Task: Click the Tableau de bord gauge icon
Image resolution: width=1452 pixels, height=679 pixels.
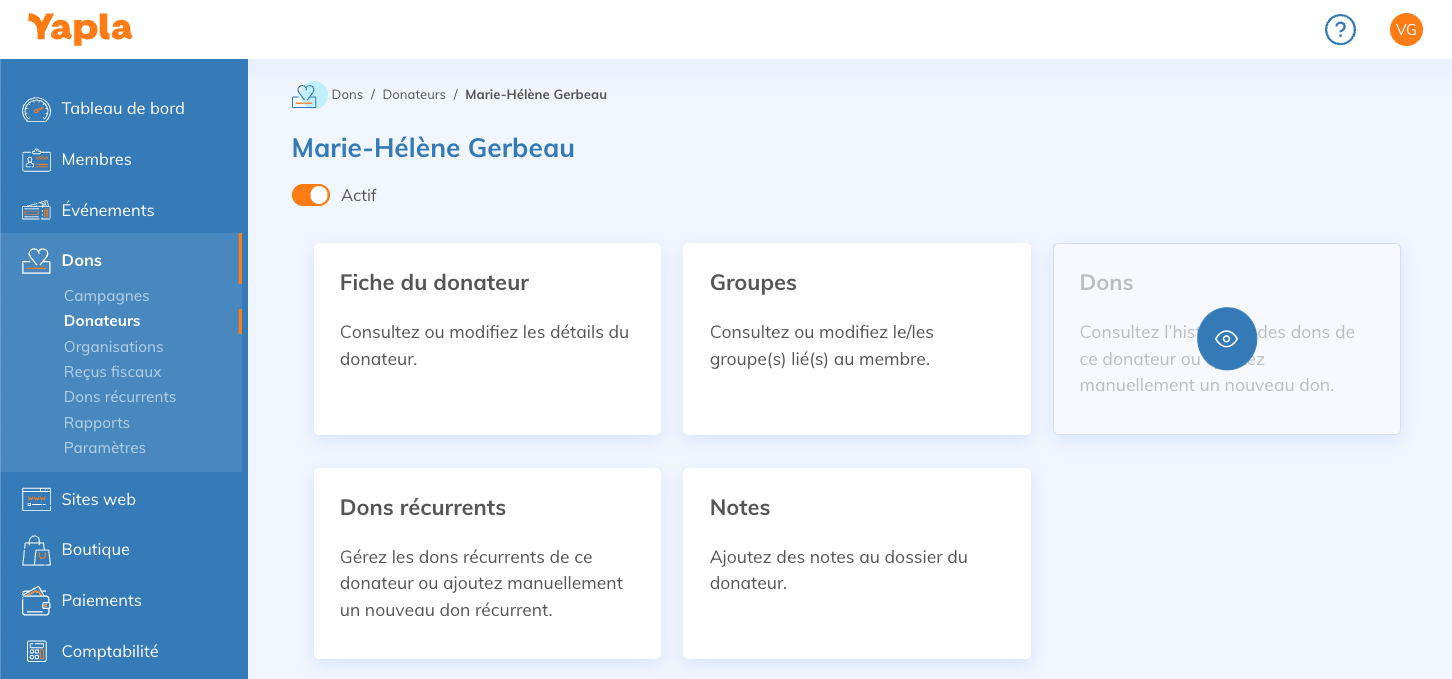Action: point(36,109)
